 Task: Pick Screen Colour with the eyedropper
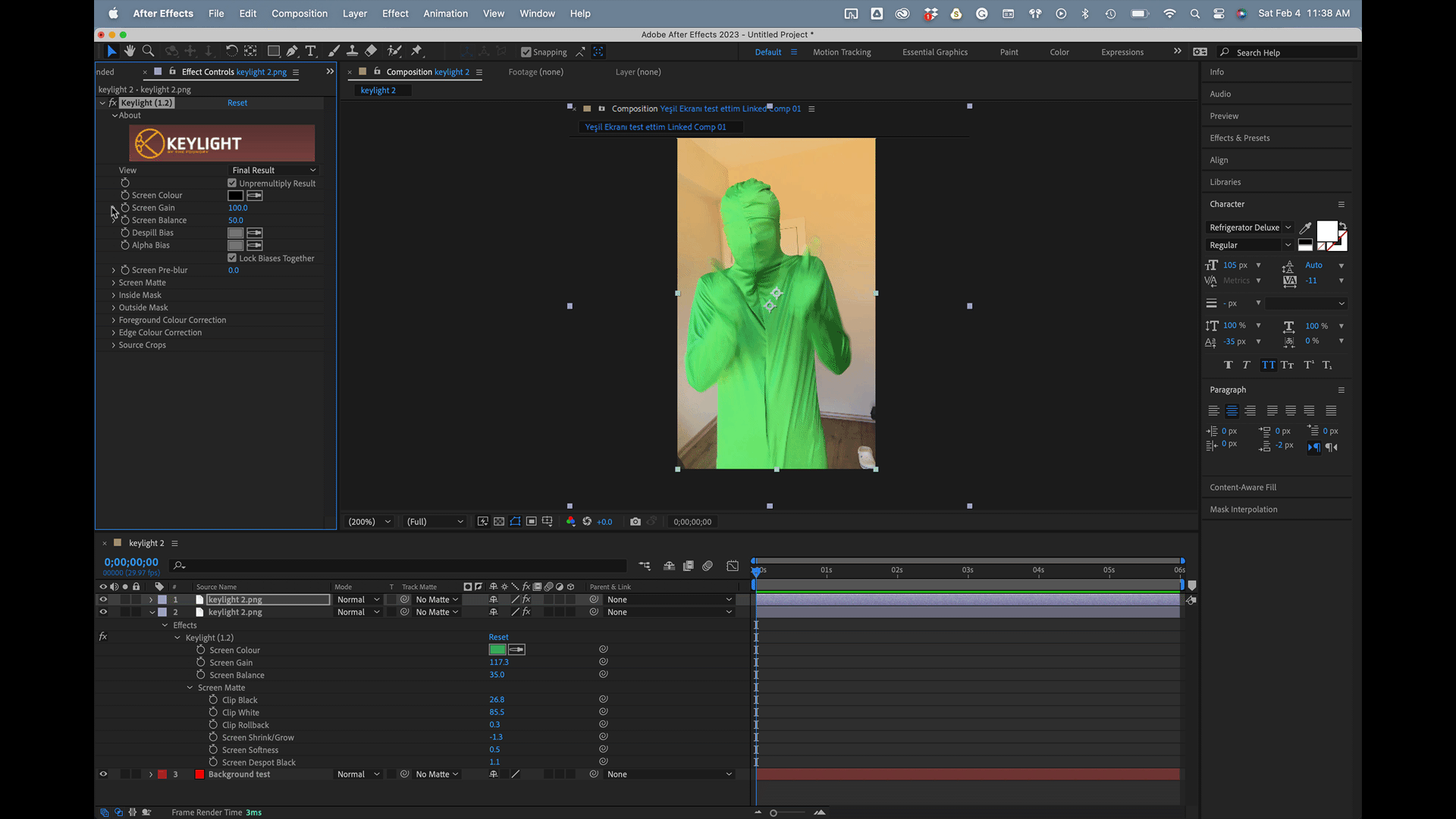[255, 196]
